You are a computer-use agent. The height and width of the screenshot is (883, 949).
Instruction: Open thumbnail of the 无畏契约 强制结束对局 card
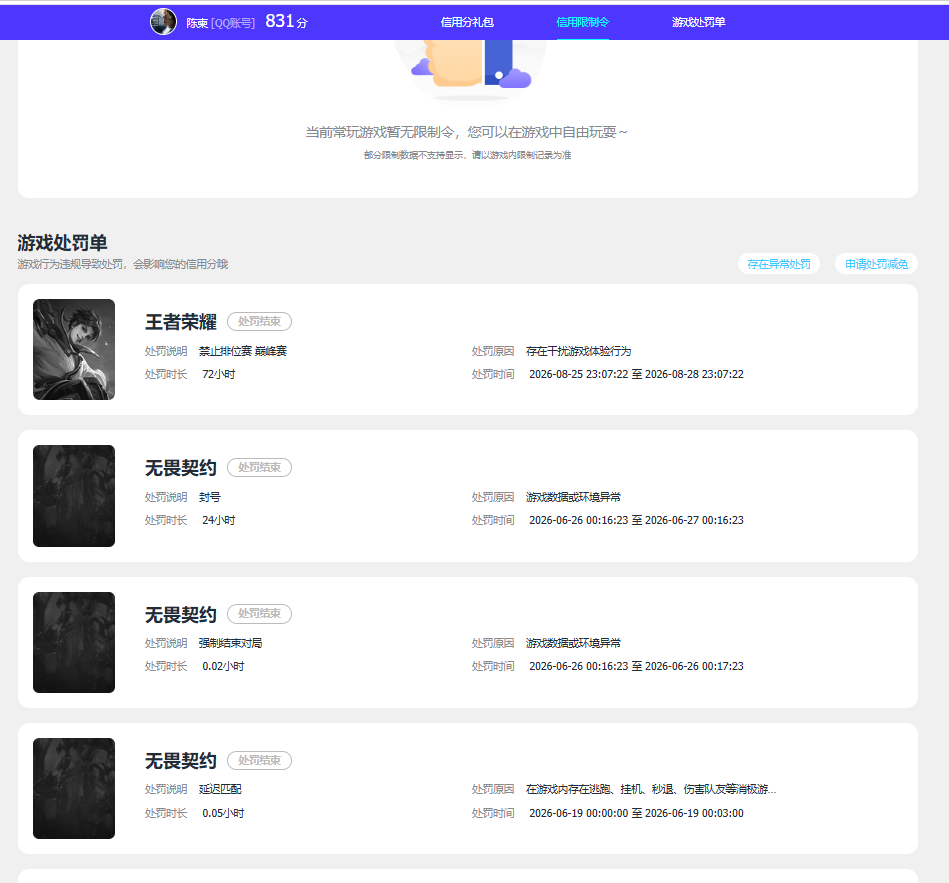pos(74,642)
